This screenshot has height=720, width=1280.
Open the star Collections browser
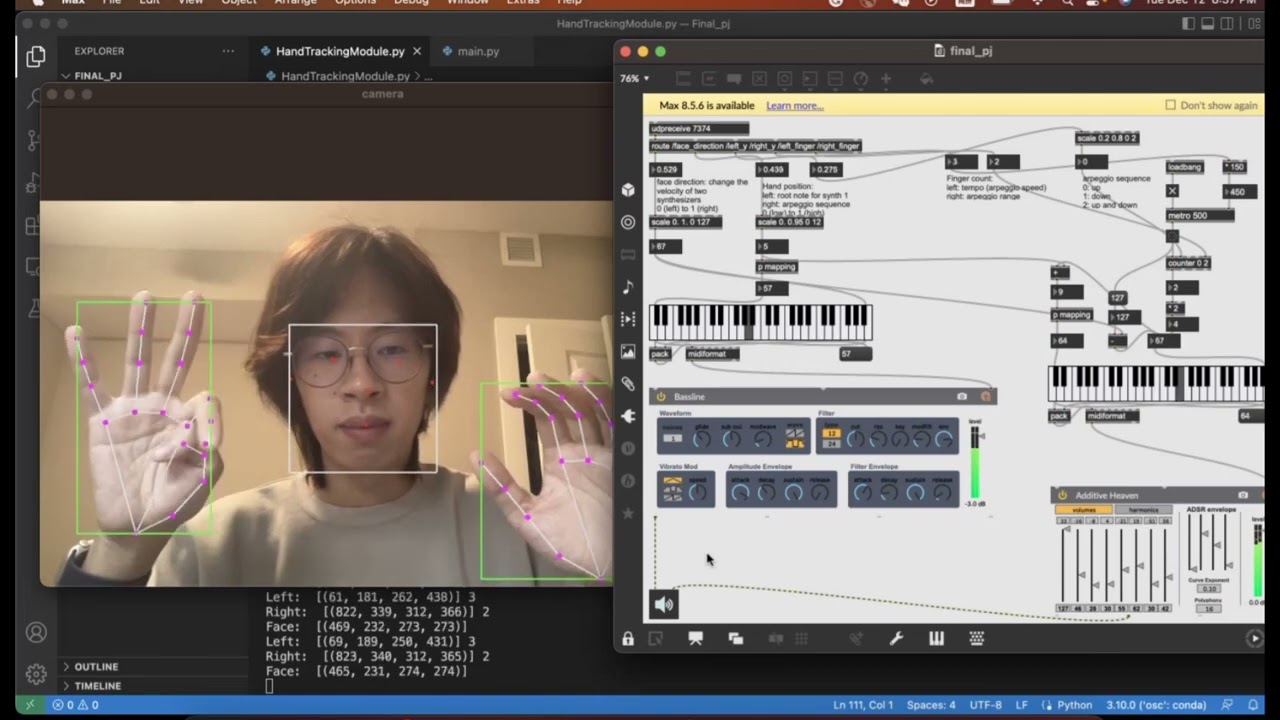pos(628,513)
